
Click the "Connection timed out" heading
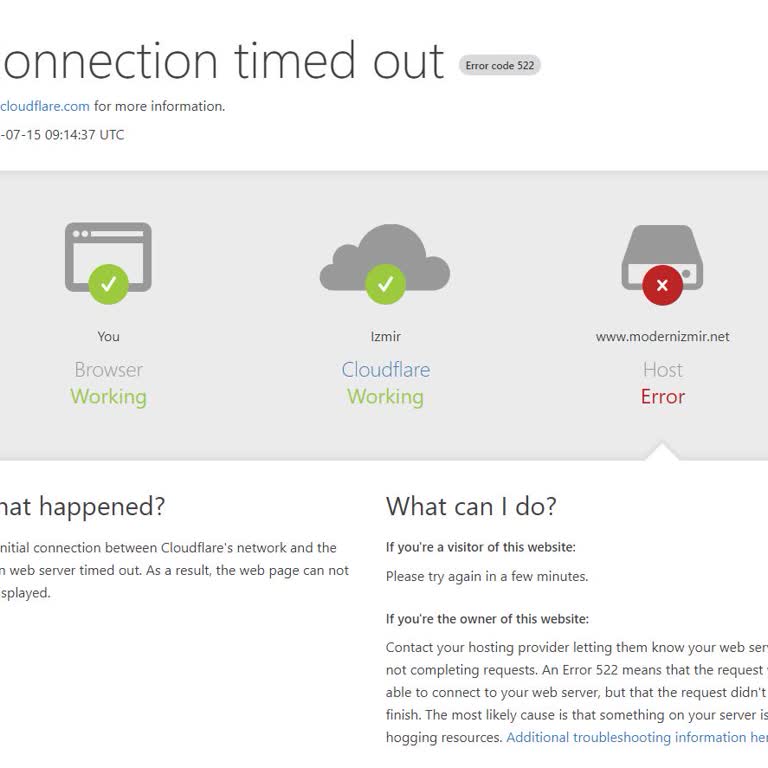coord(222,62)
